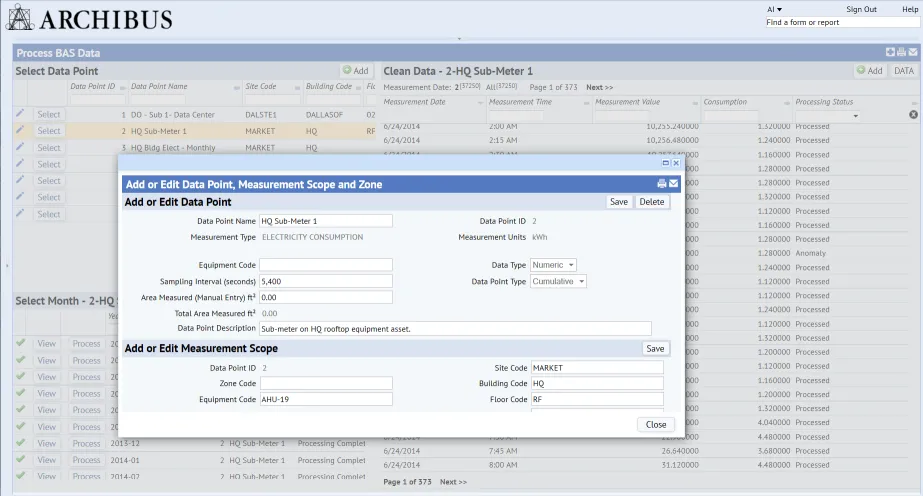Screen dimensions: 923x496
Task: Click the Find a form or report field
Action: [x=842, y=22]
